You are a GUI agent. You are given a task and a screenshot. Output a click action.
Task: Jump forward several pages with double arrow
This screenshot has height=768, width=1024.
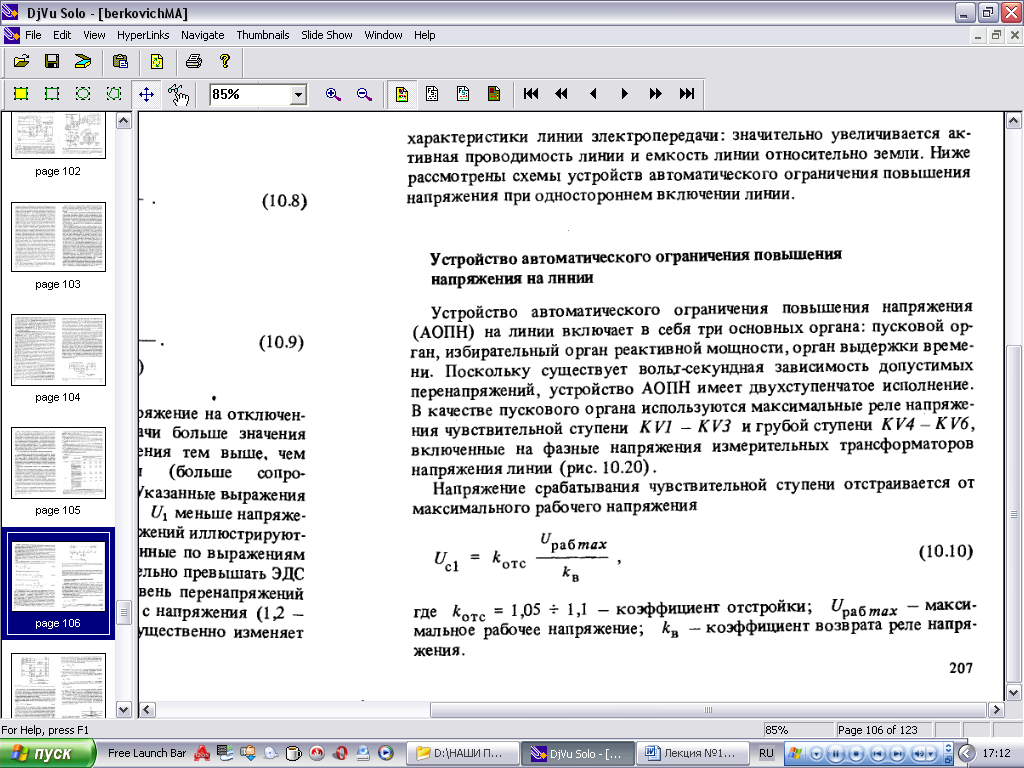click(656, 94)
